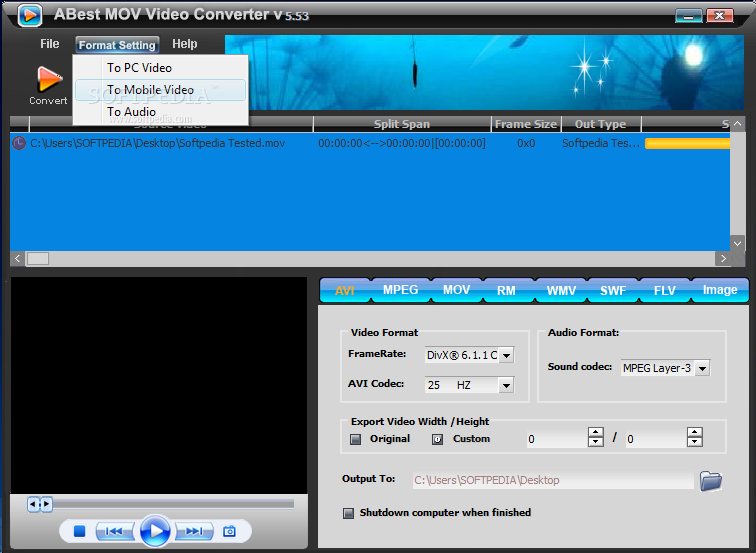Click the 00:00:00<-->00:00:00 split span cell

(402, 143)
